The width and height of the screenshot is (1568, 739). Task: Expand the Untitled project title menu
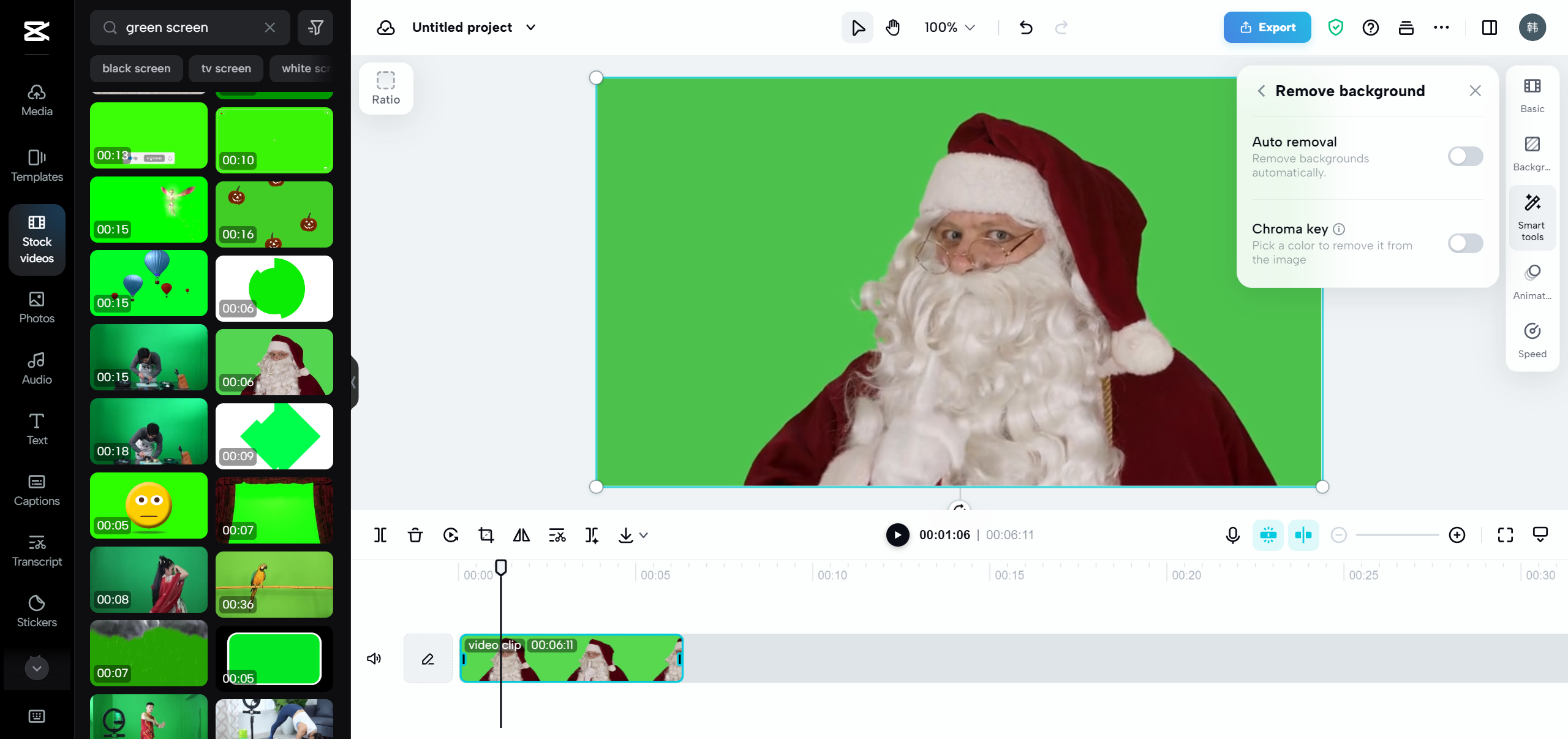click(530, 27)
